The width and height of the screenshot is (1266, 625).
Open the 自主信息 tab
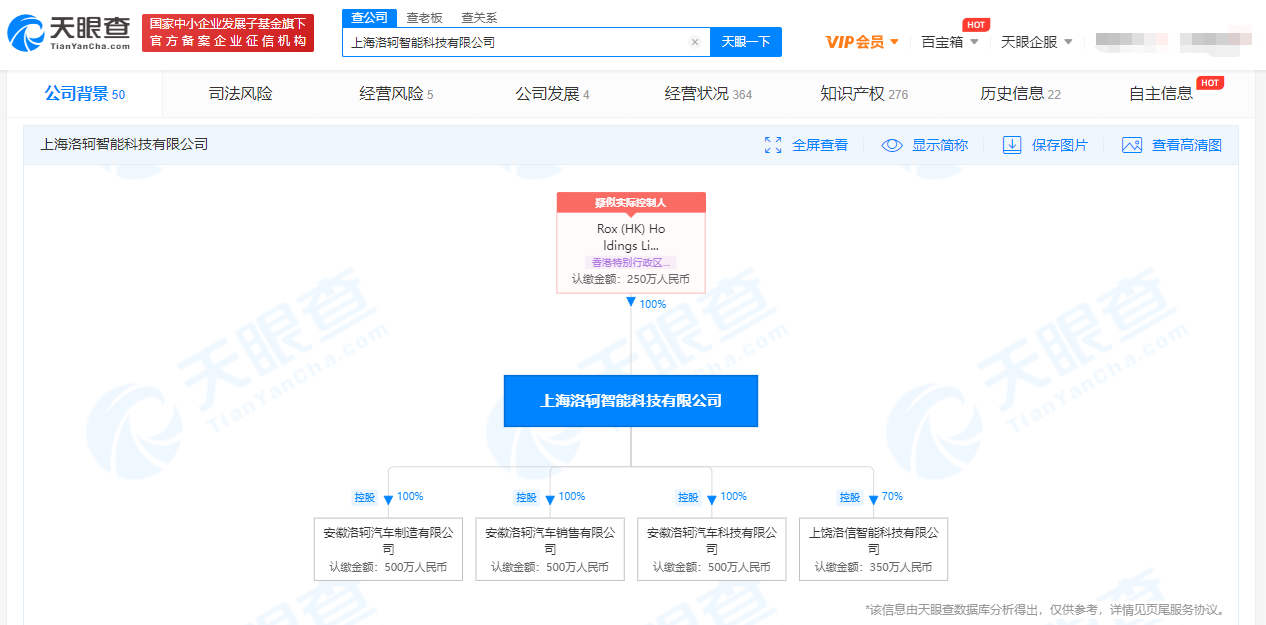tap(1161, 94)
